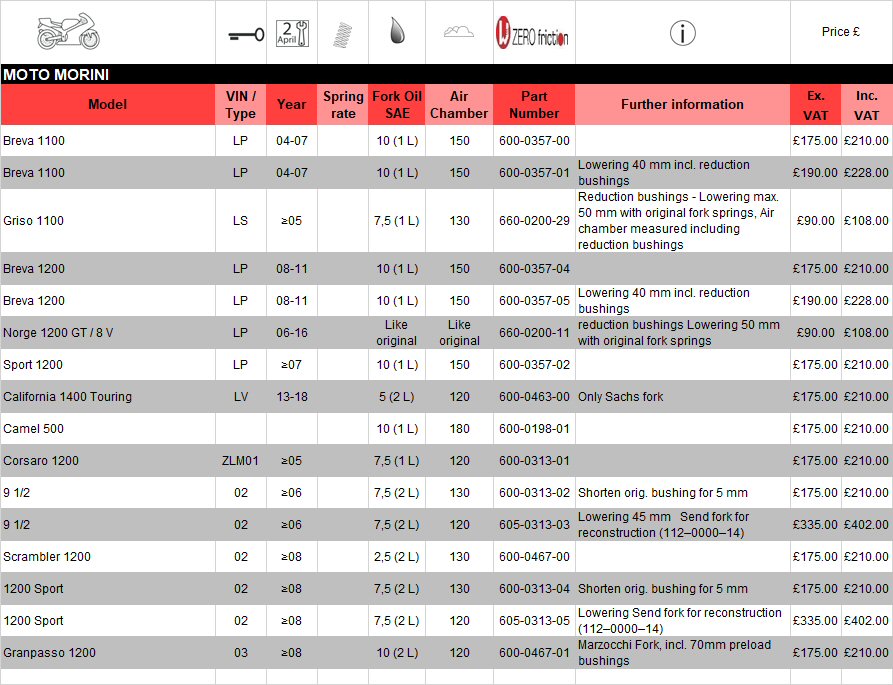Click the Model column header
The width and height of the screenshot is (893, 685).
pyautogui.click(x=108, y=104)
